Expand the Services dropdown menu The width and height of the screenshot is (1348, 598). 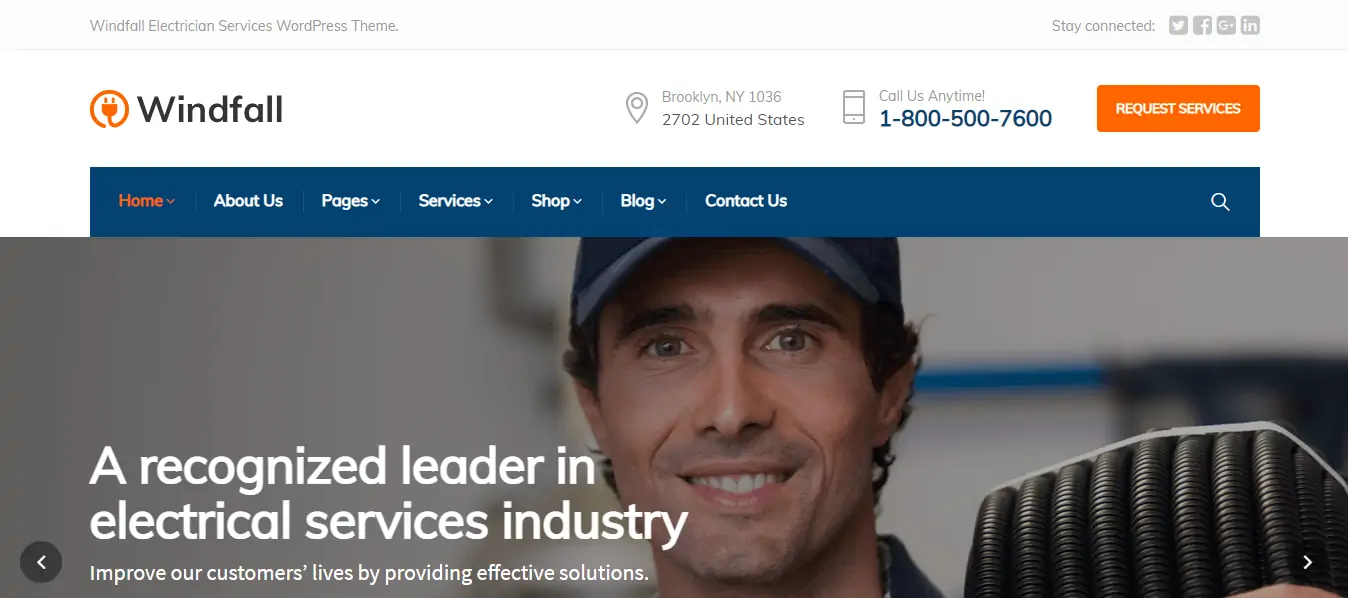(456, 201)
